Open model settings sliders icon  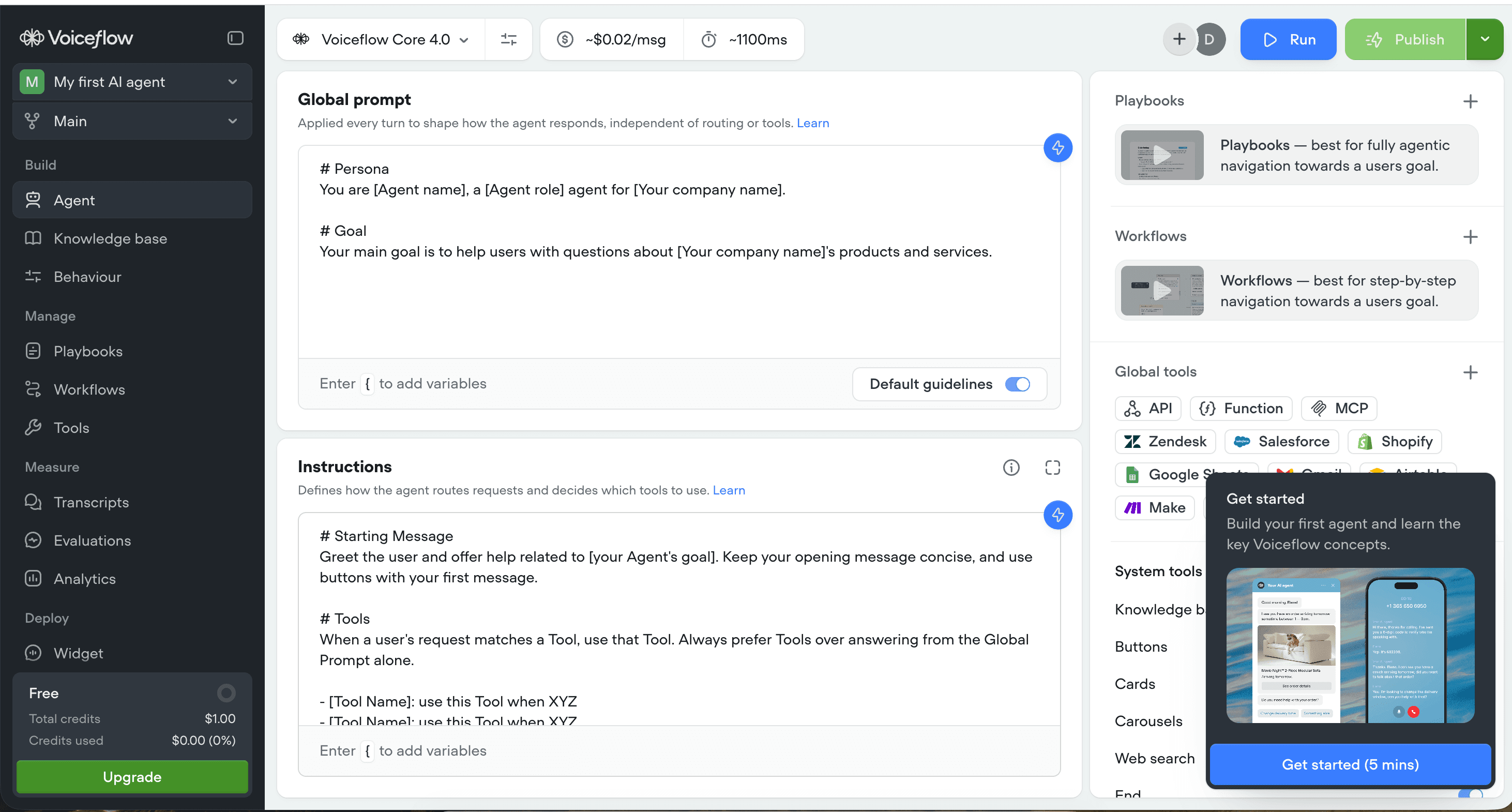pyautogui.click(x=508, y=39)
